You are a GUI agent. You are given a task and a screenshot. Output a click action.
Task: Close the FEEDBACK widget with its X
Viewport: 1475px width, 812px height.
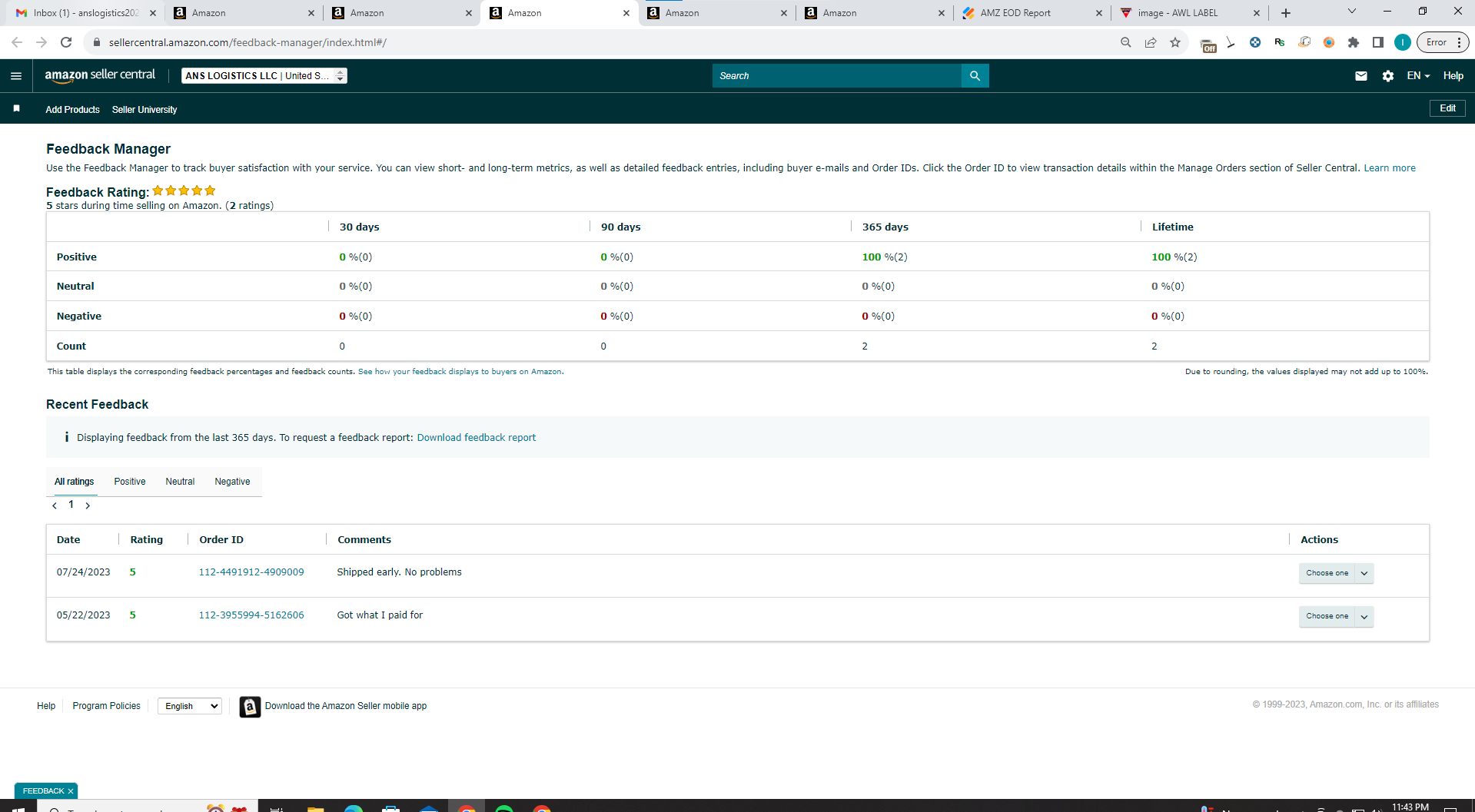[71, 791]
